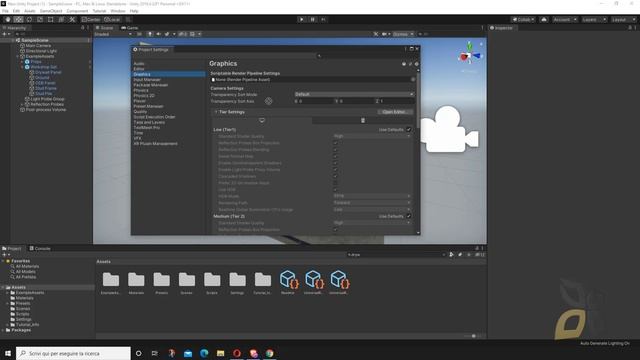
Task: Open Chrome from the taskbar
Action: [270, 353]
